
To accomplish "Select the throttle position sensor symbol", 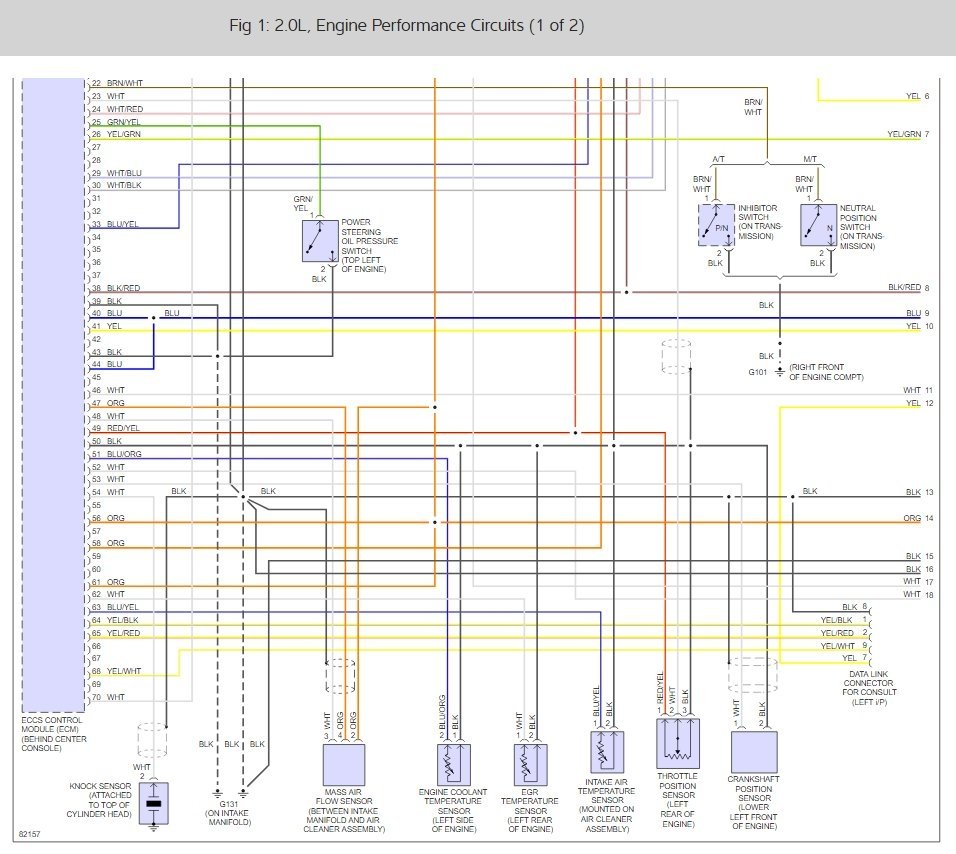I will click(x=678, y=743).
